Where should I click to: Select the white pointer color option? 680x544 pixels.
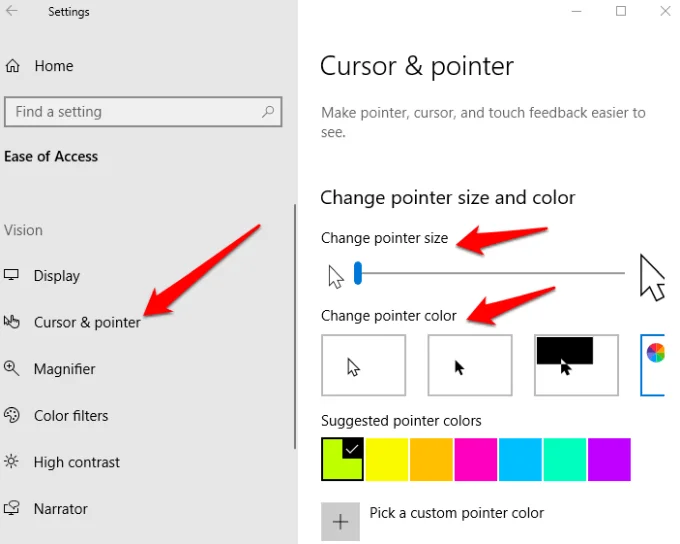click(363, 365)
